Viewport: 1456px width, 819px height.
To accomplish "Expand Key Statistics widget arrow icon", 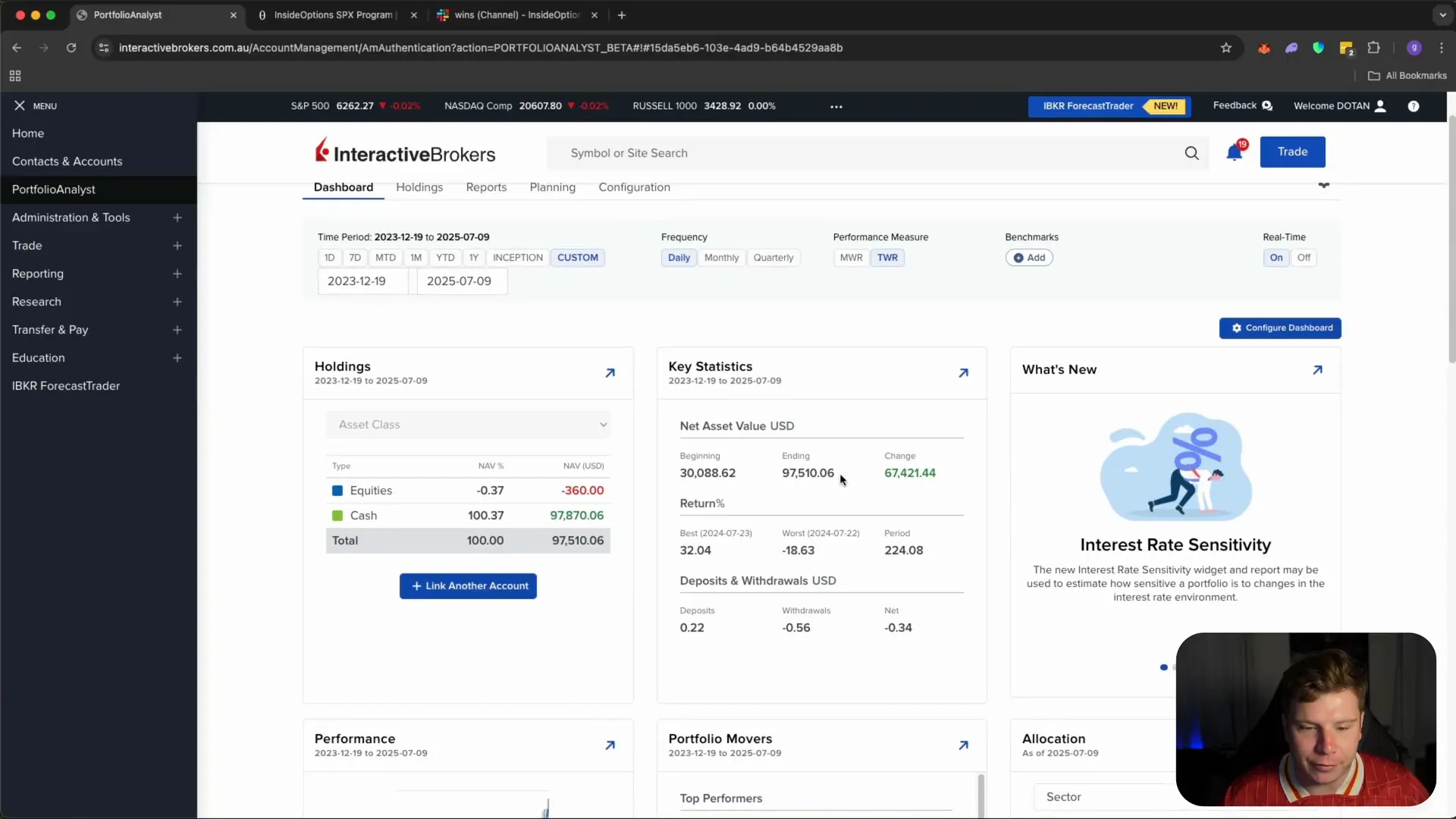I will tap(963, 373).
